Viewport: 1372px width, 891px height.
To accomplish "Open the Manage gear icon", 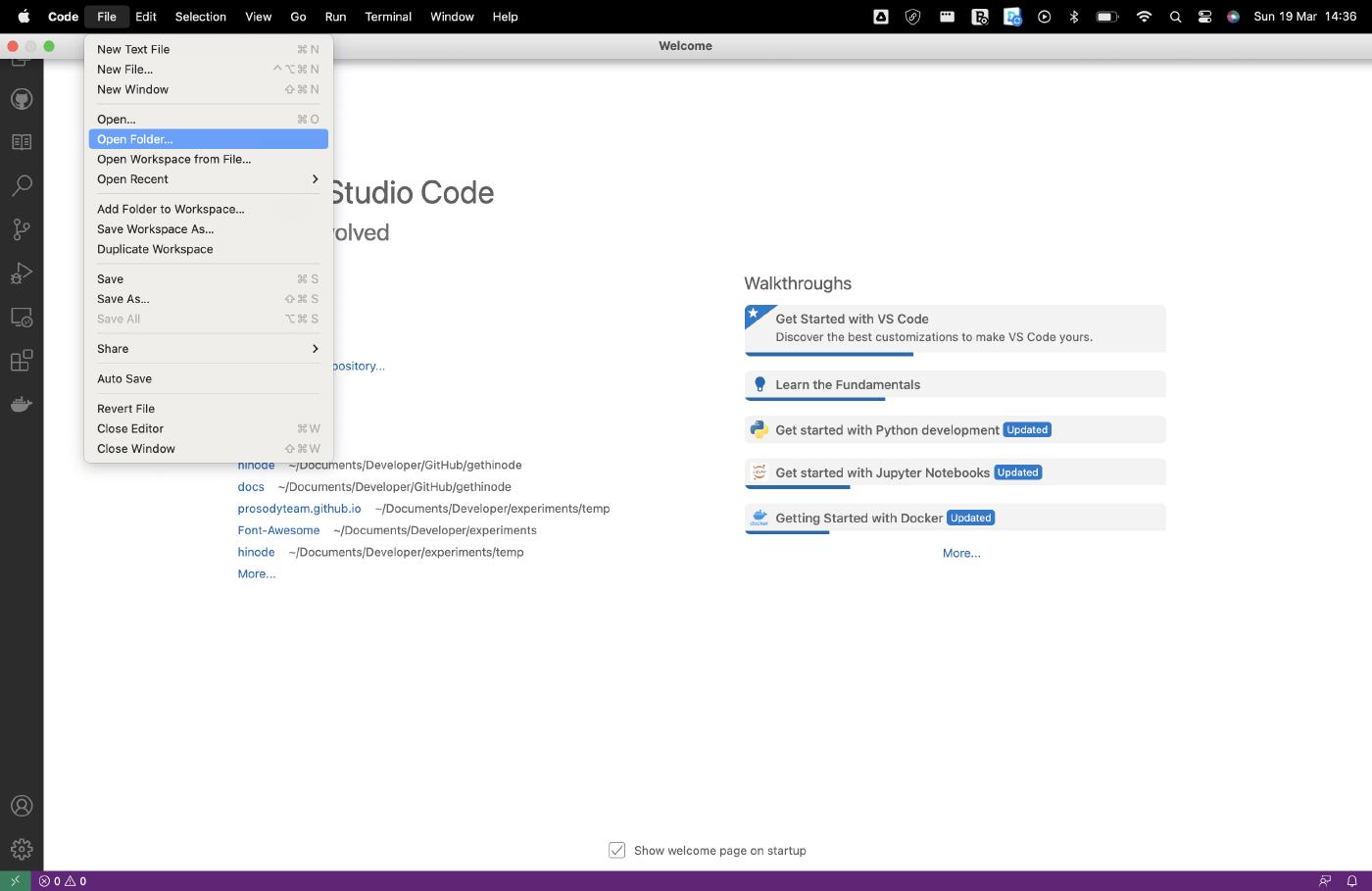I will point(22,849).
